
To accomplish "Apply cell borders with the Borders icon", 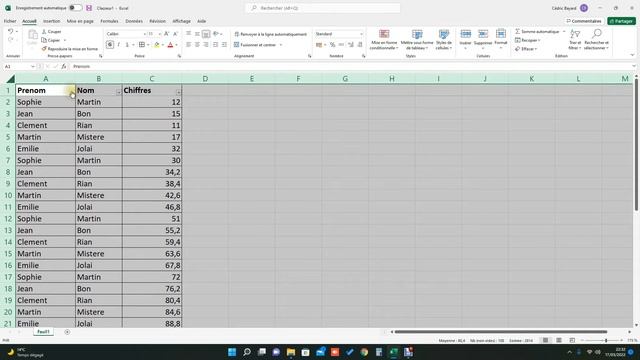I will [x=142, y=44].
